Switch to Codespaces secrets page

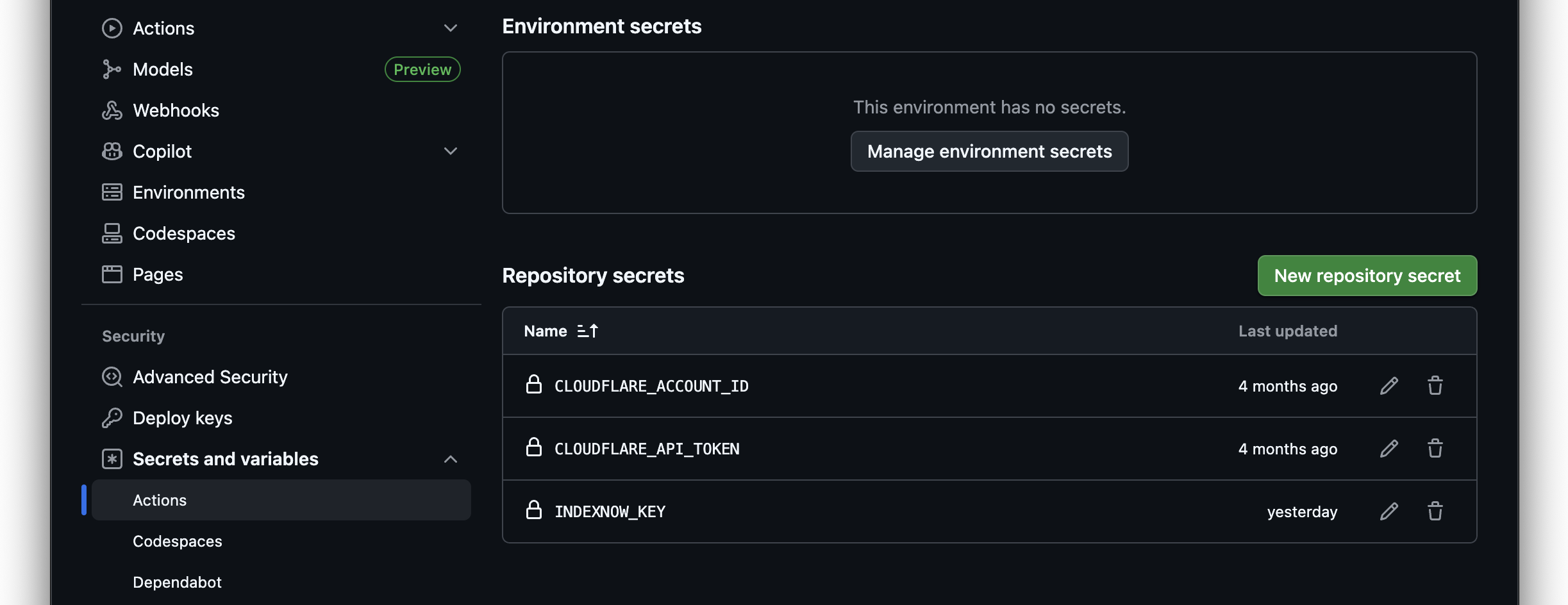click(177, 541)
